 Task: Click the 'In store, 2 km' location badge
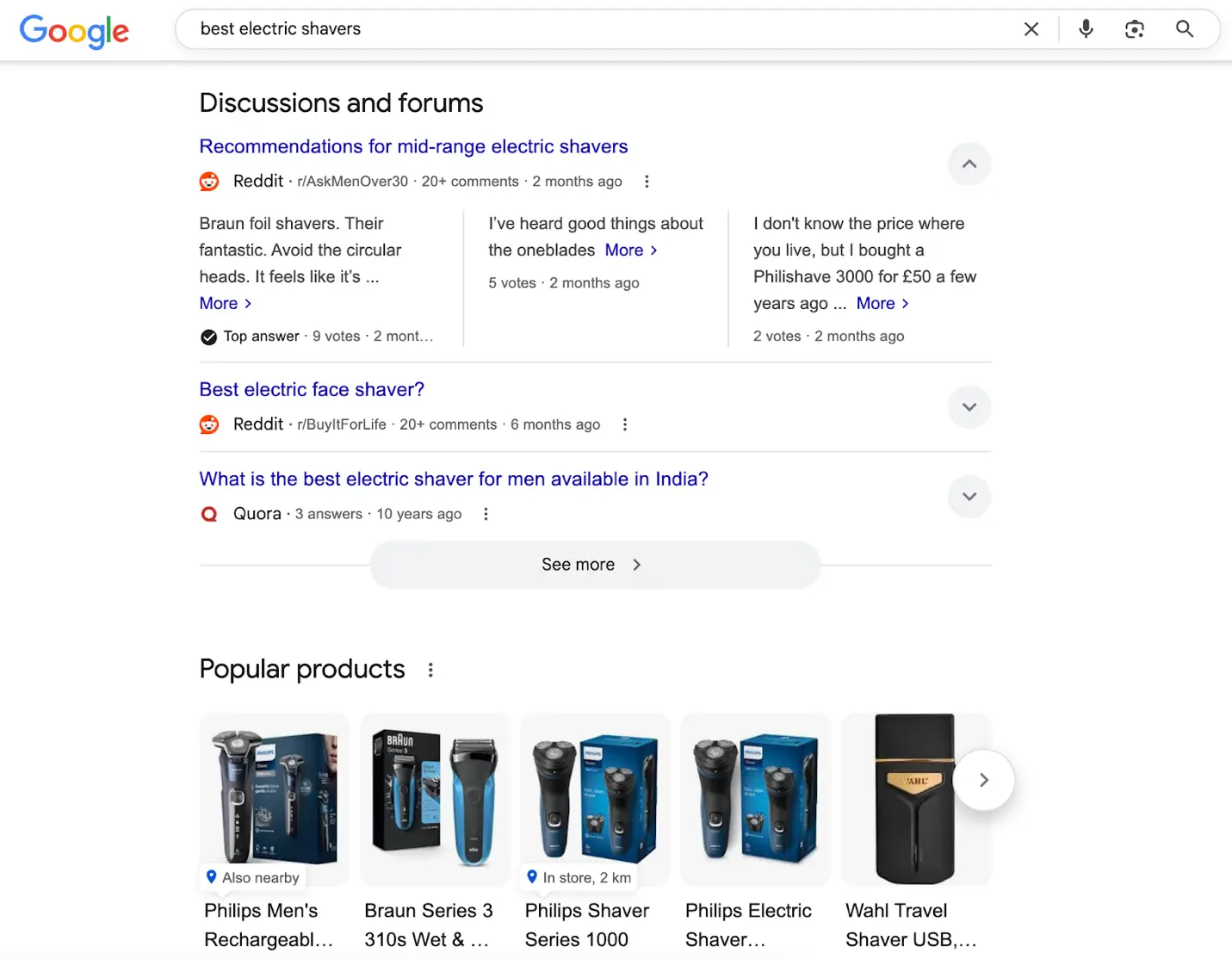[579, 878]
